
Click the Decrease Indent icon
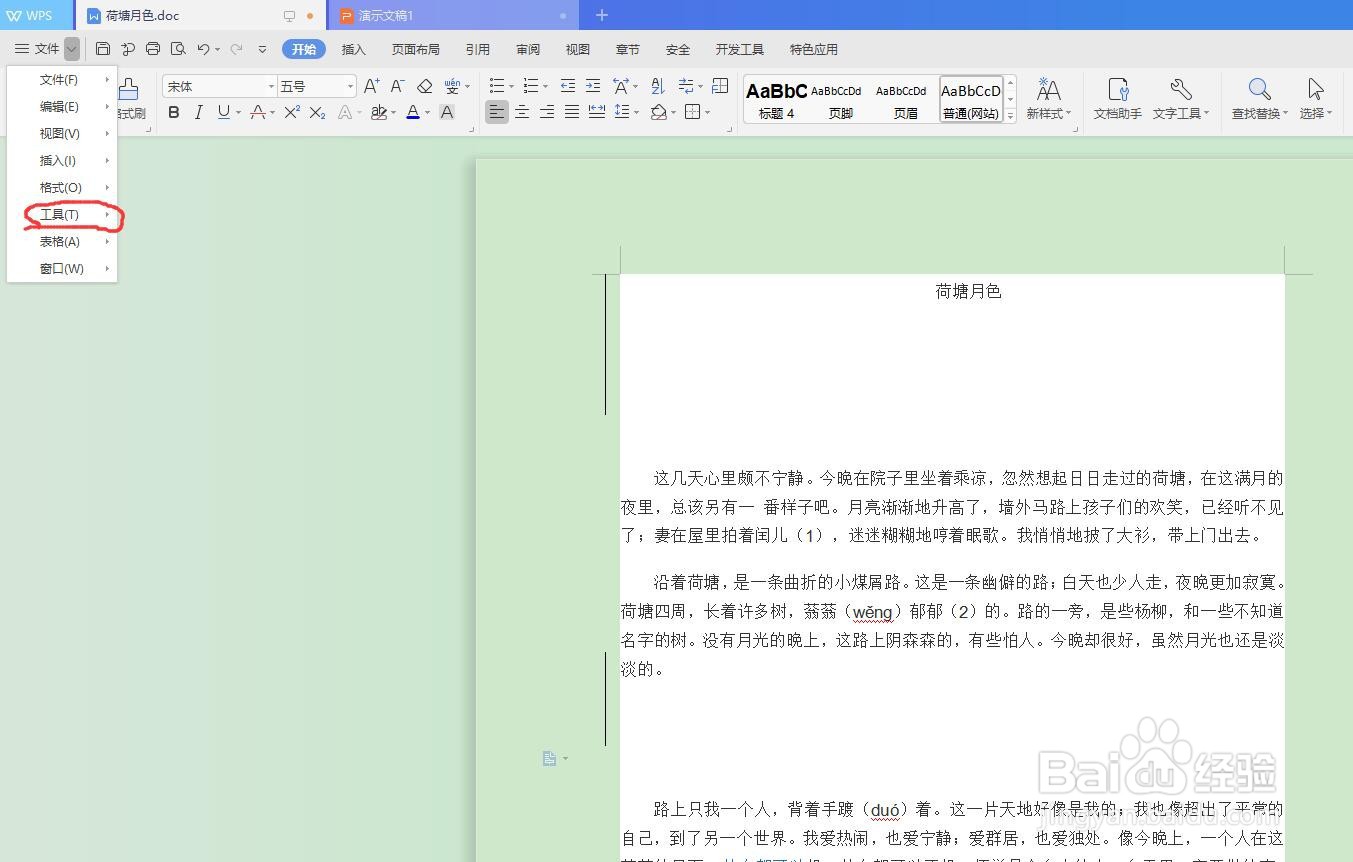(x=568, y=86)
